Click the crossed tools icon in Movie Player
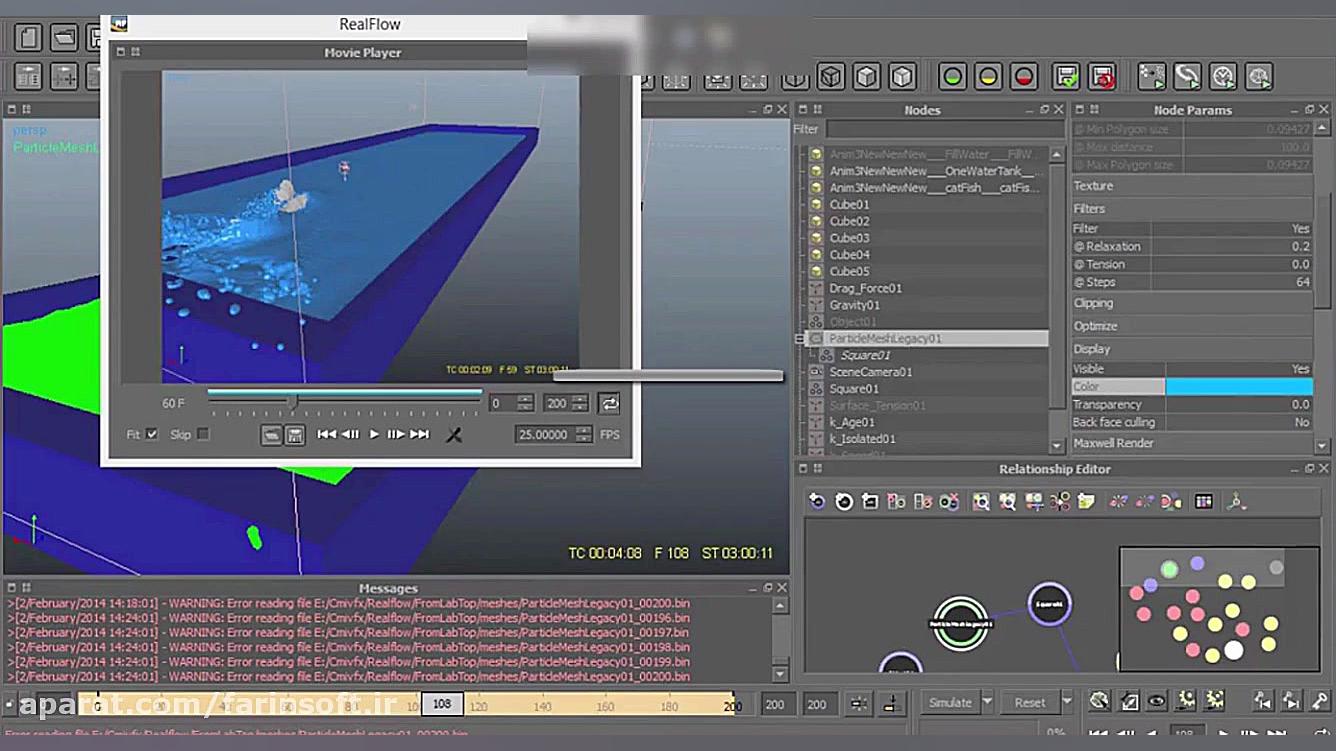Screen dimensions: 1336x751 (x=454, y=434)
